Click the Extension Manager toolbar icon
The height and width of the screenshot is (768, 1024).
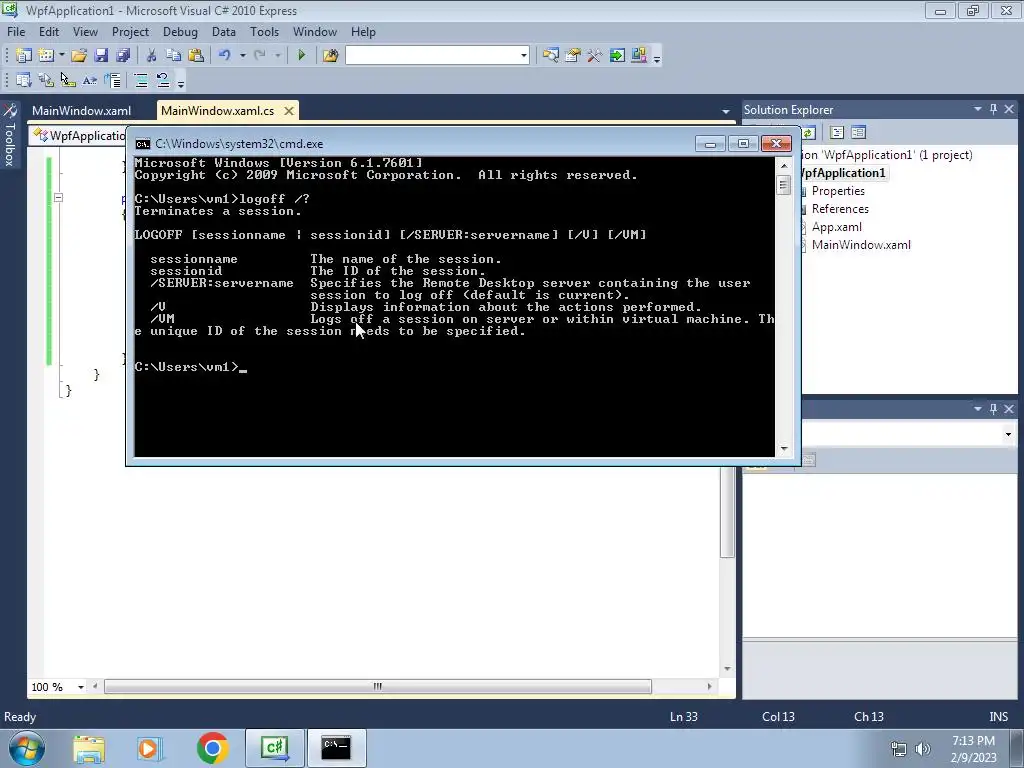click(639, 56)
